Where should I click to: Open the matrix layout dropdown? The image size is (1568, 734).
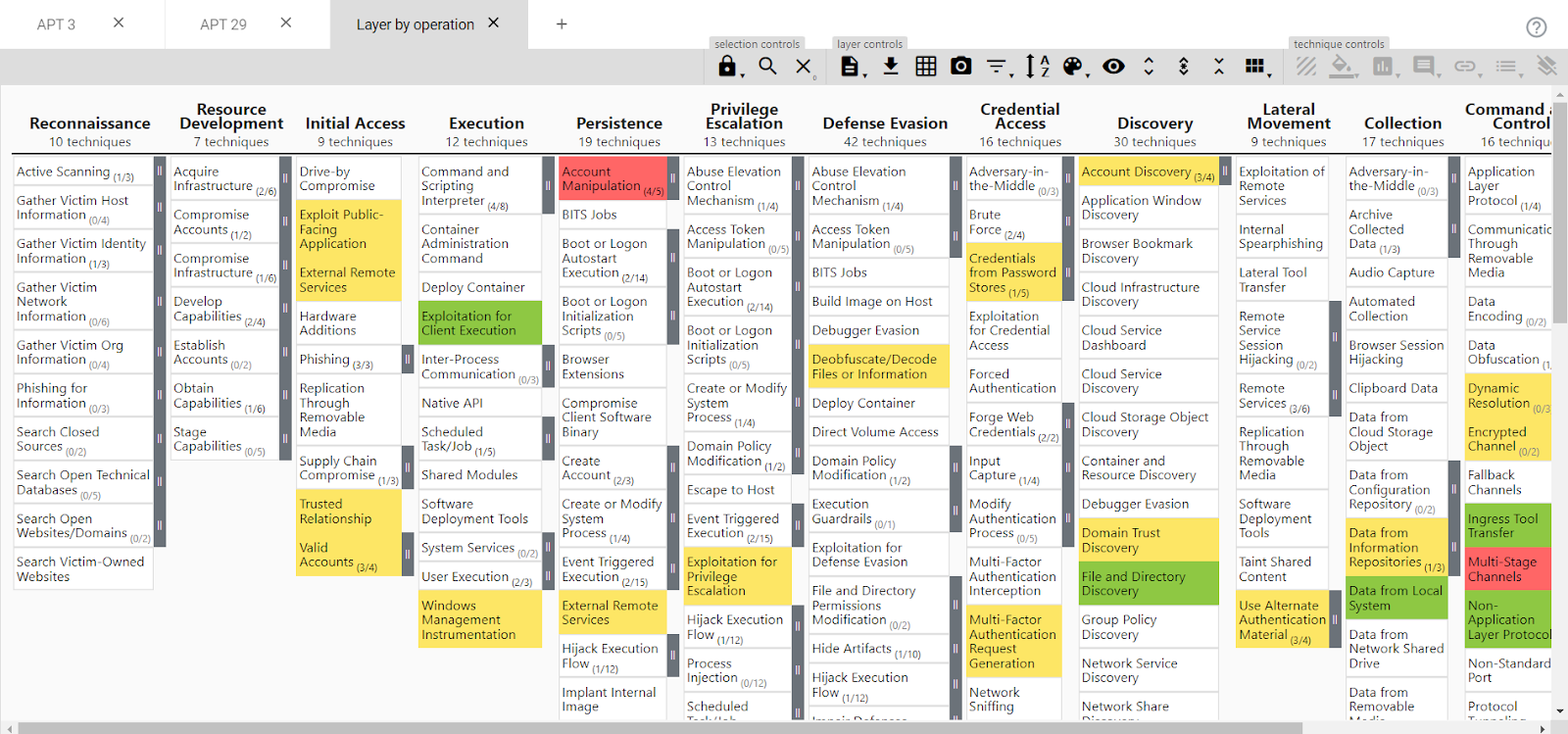point(1256,66)
